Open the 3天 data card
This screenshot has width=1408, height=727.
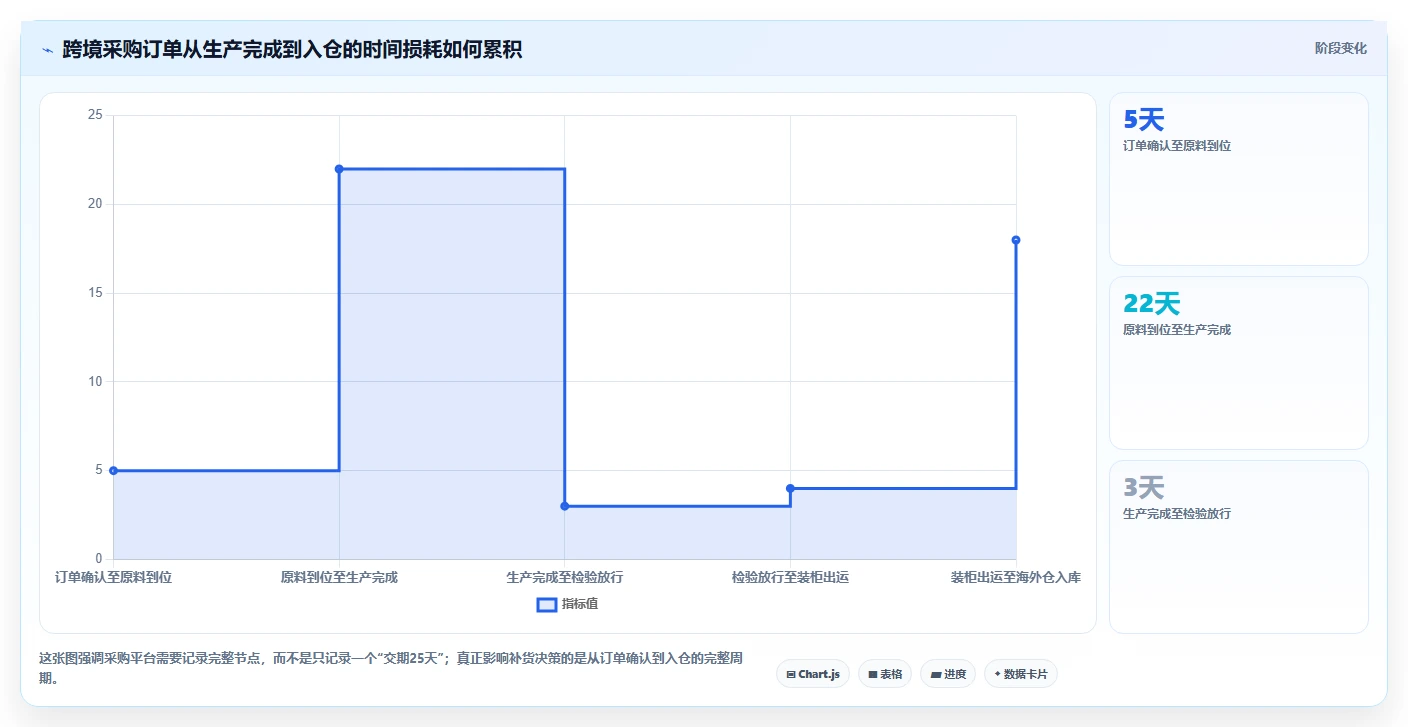(x=1239, y=547)
